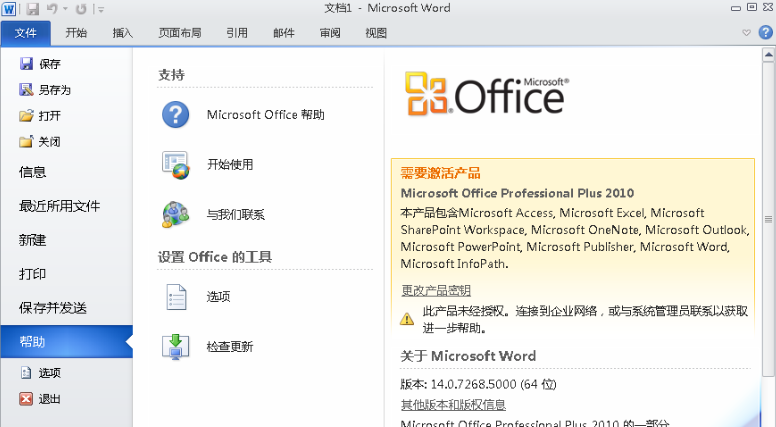776x427 pixels.
Task: Switch to the 开始 ribbon tab
Action: 76,33
